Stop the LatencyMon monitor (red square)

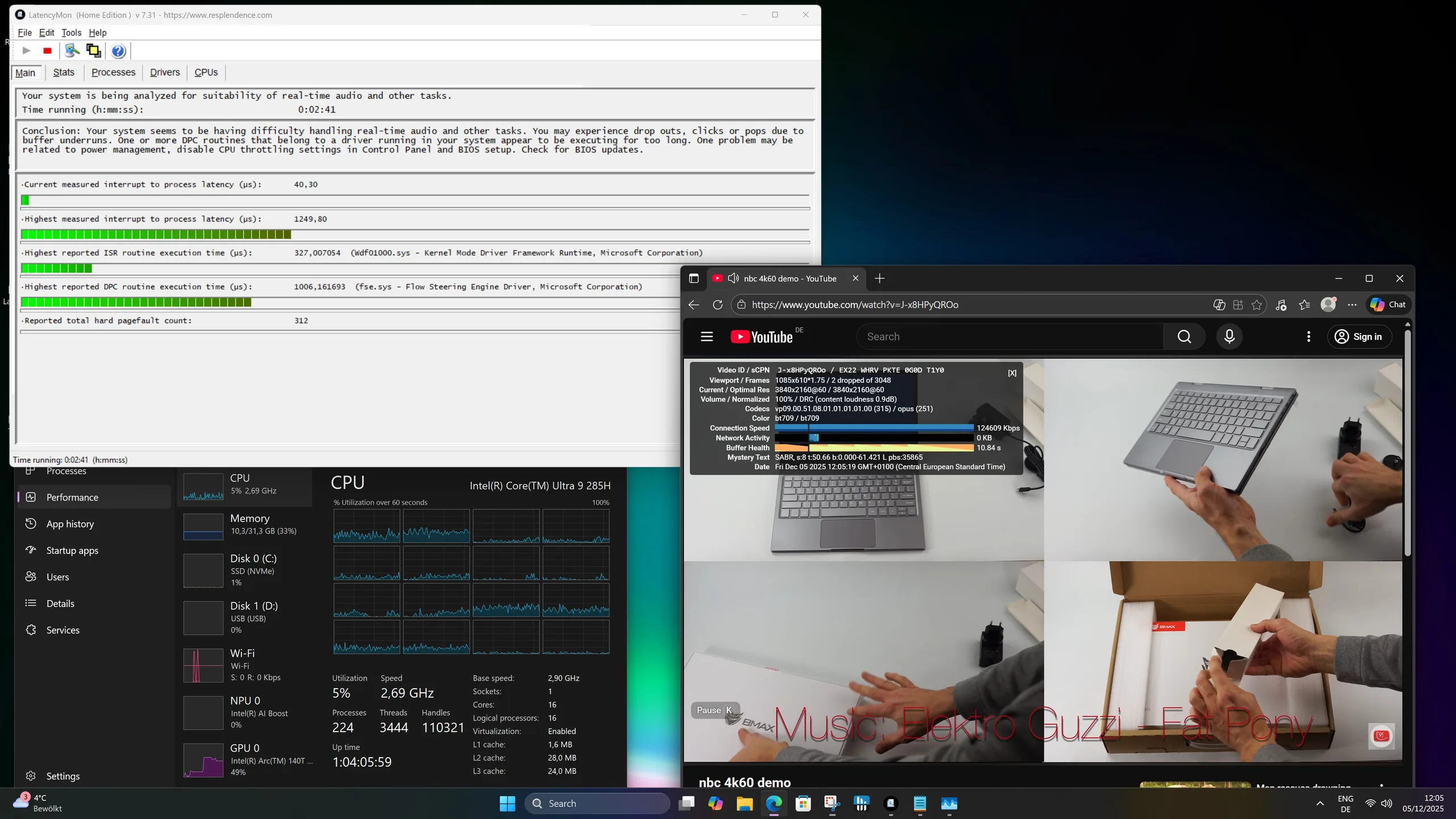click(47, 51)
